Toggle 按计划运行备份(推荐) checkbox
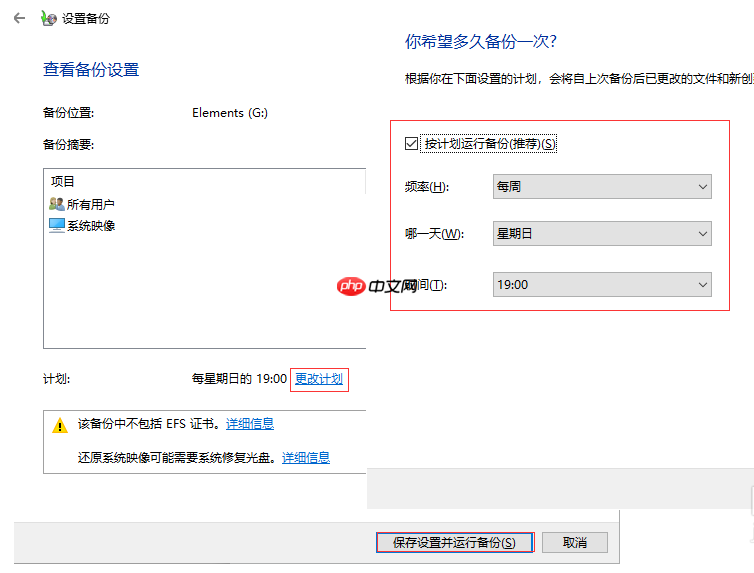 411,143
